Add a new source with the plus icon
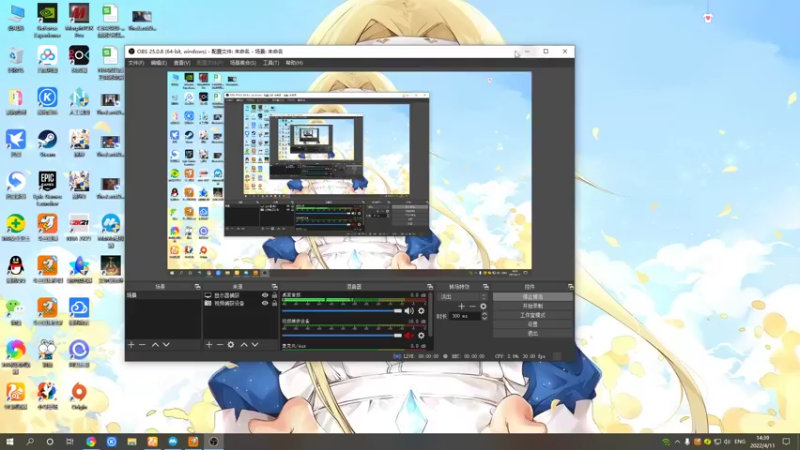The width and height of the screenshot is (800, 450). point(209,345)
